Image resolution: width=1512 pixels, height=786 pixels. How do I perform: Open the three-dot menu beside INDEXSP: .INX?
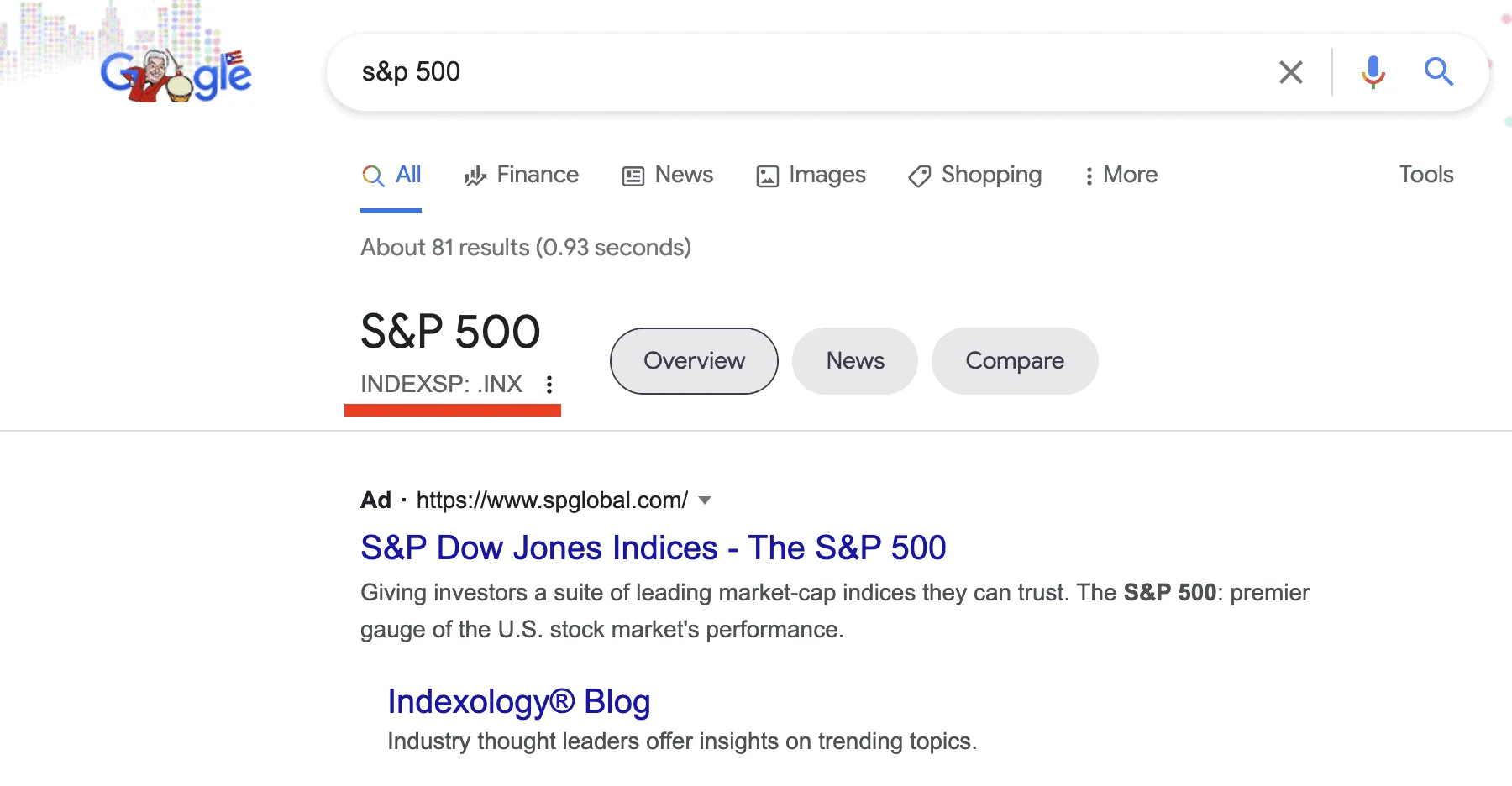point(549,385)
